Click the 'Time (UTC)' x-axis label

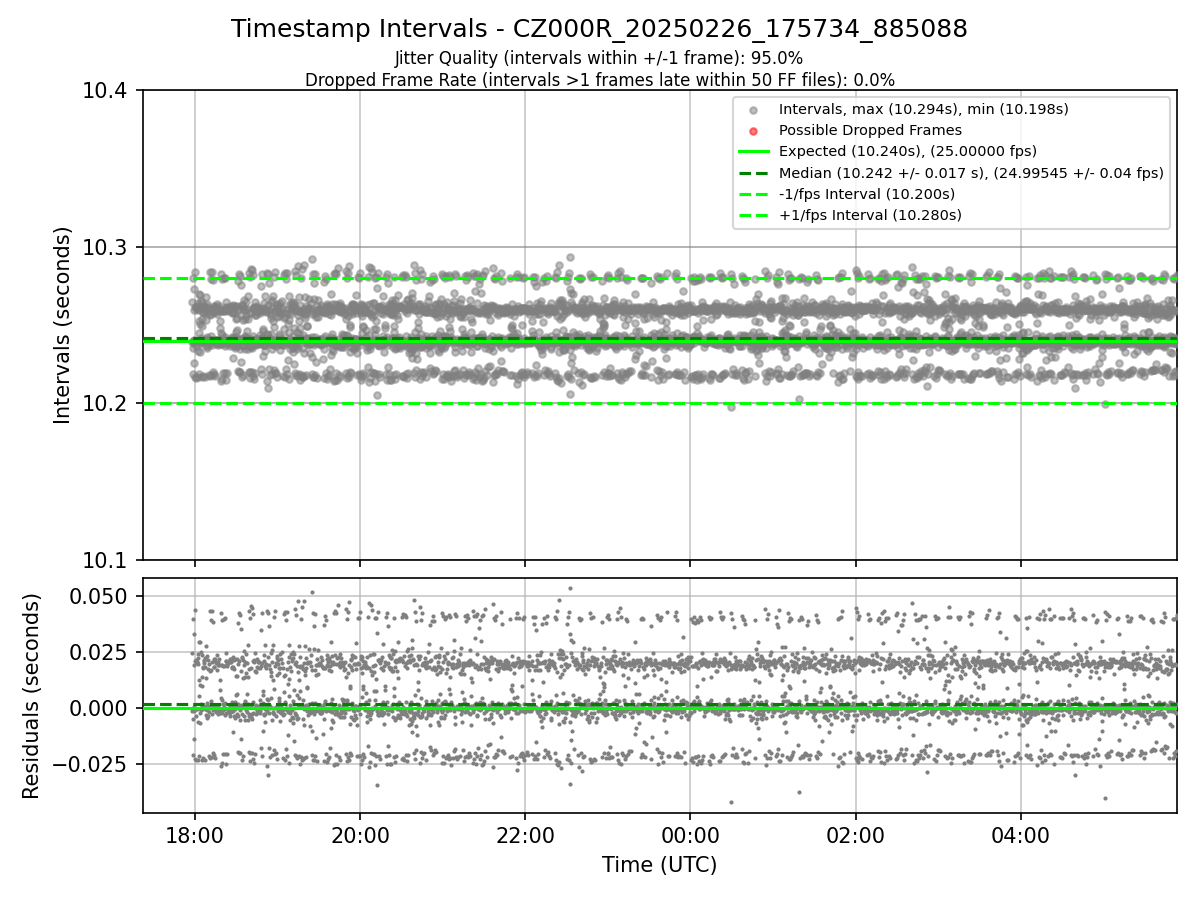pos(659,865)
